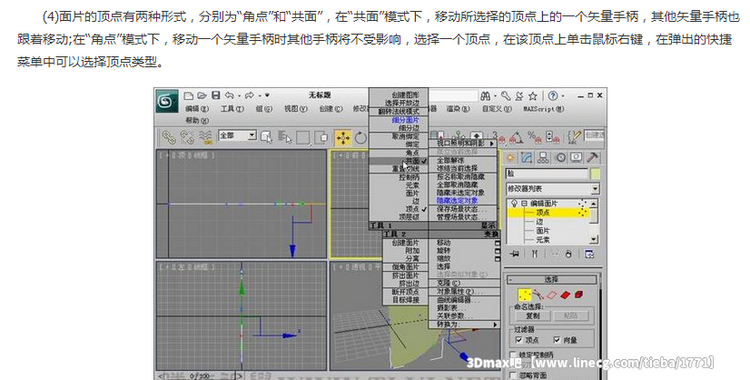Click the red Patch selection icon
This screenshot has width=750, height=380.
[x=565, y=295]
